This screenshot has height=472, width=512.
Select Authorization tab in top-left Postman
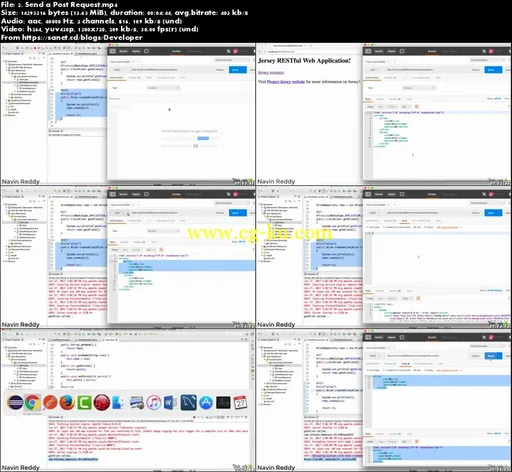click(117, 77)
